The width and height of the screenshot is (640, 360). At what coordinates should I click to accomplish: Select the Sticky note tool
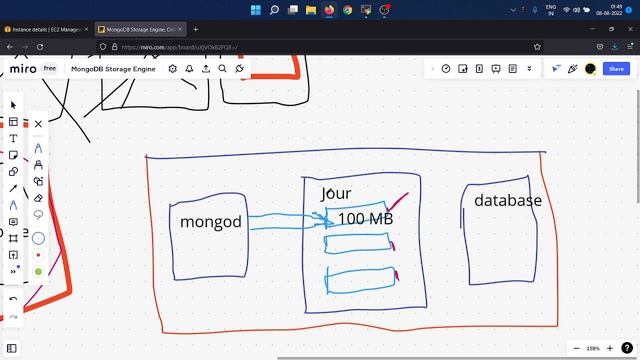pos(13,155)
